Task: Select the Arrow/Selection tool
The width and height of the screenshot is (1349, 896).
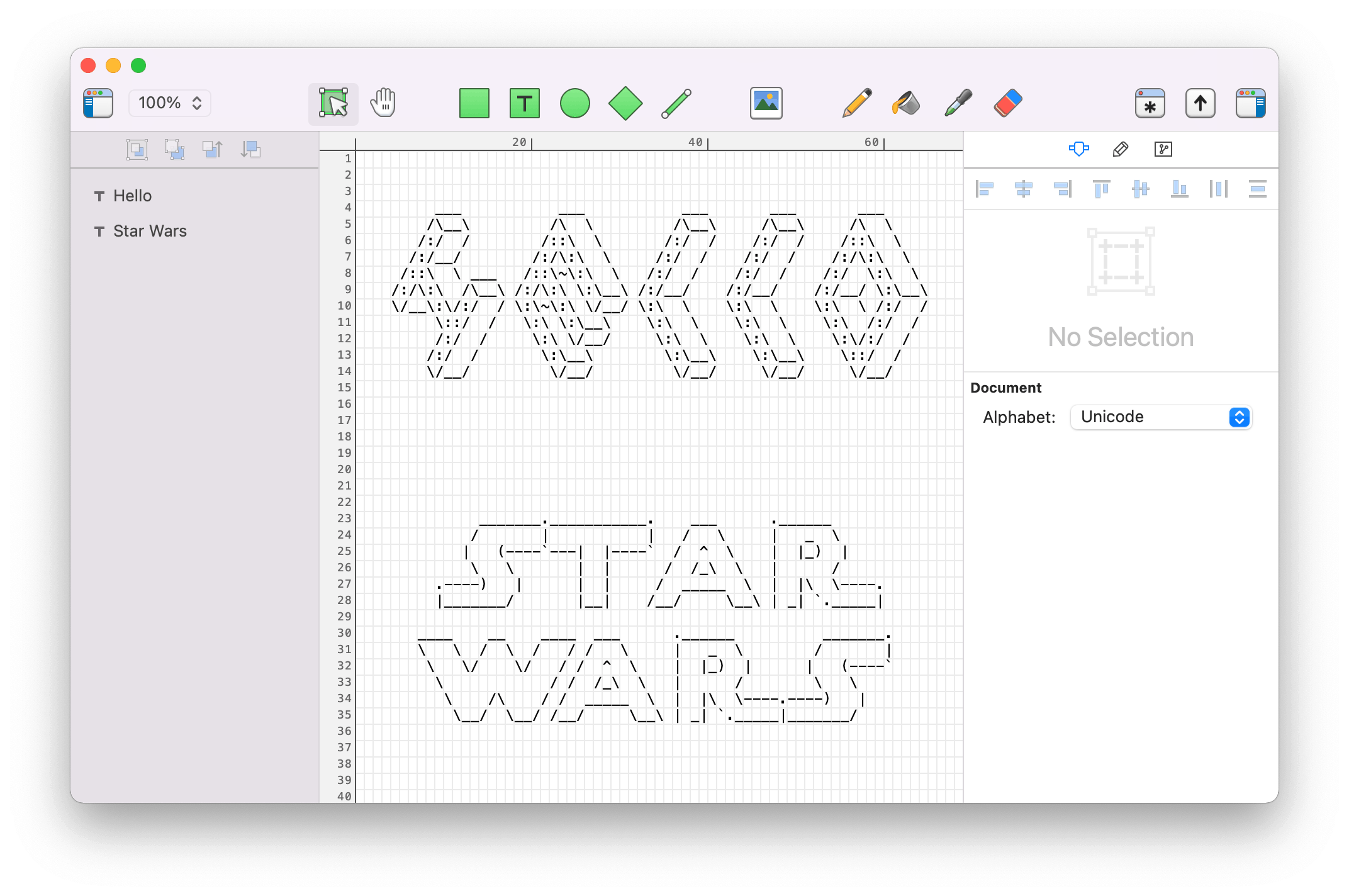Action: (x=333, y=103)
